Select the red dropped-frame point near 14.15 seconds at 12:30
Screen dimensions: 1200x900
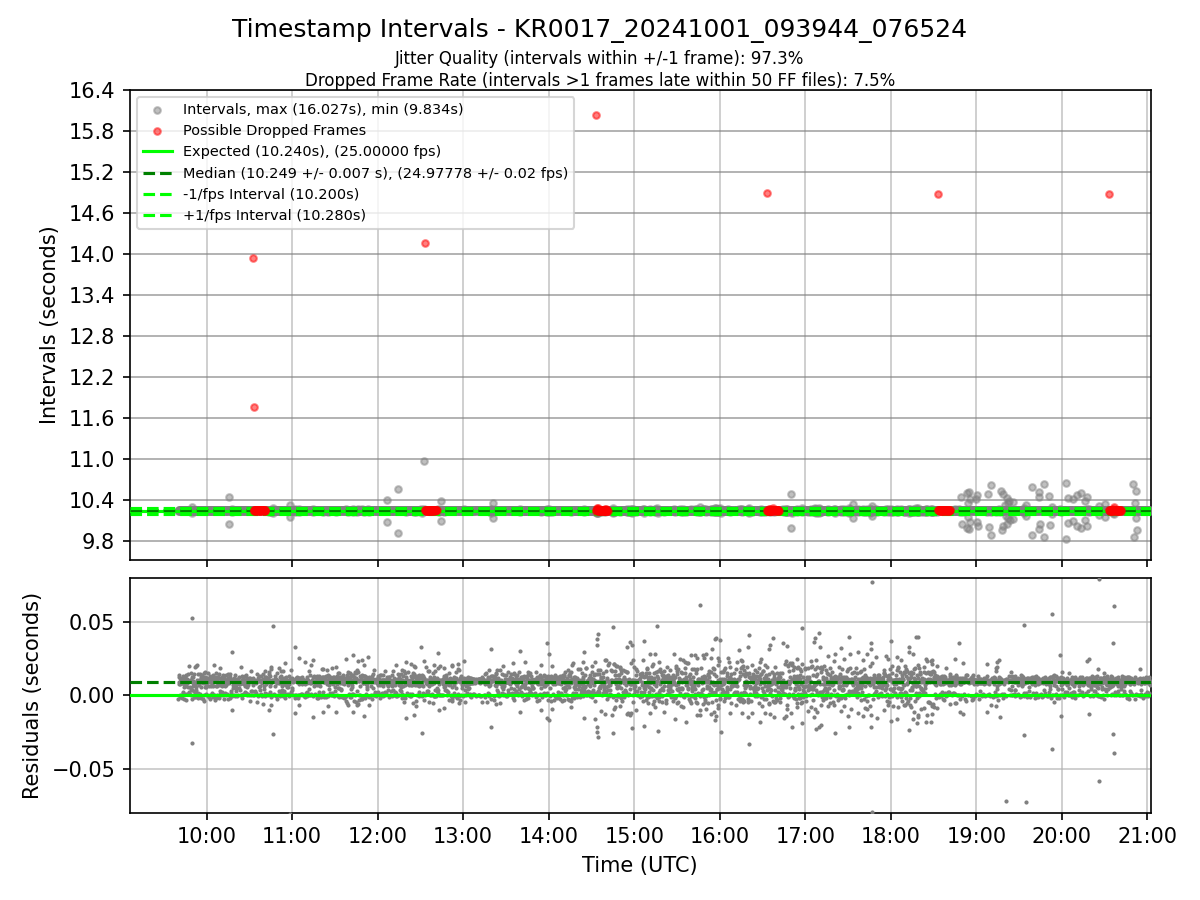(x=425, y=243)
